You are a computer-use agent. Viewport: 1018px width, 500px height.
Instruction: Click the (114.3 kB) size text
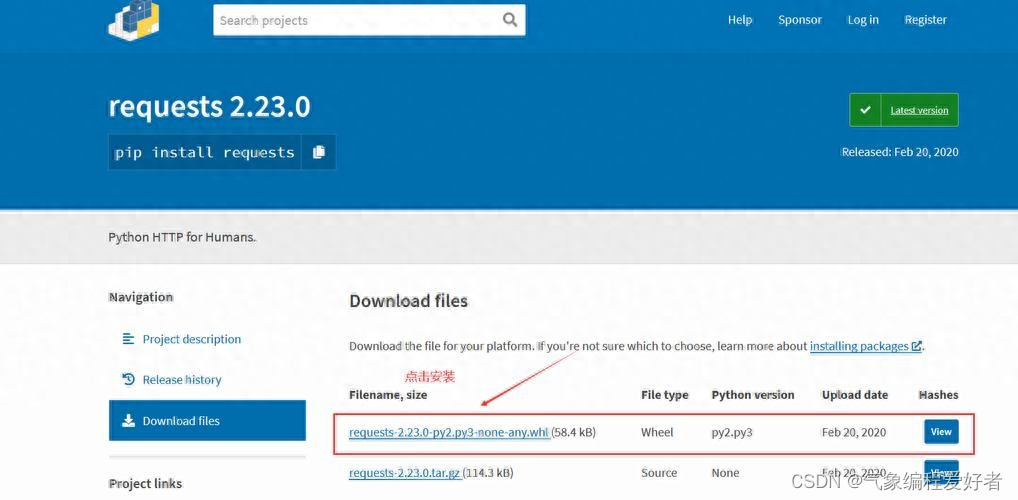click(x=488, y=473)
